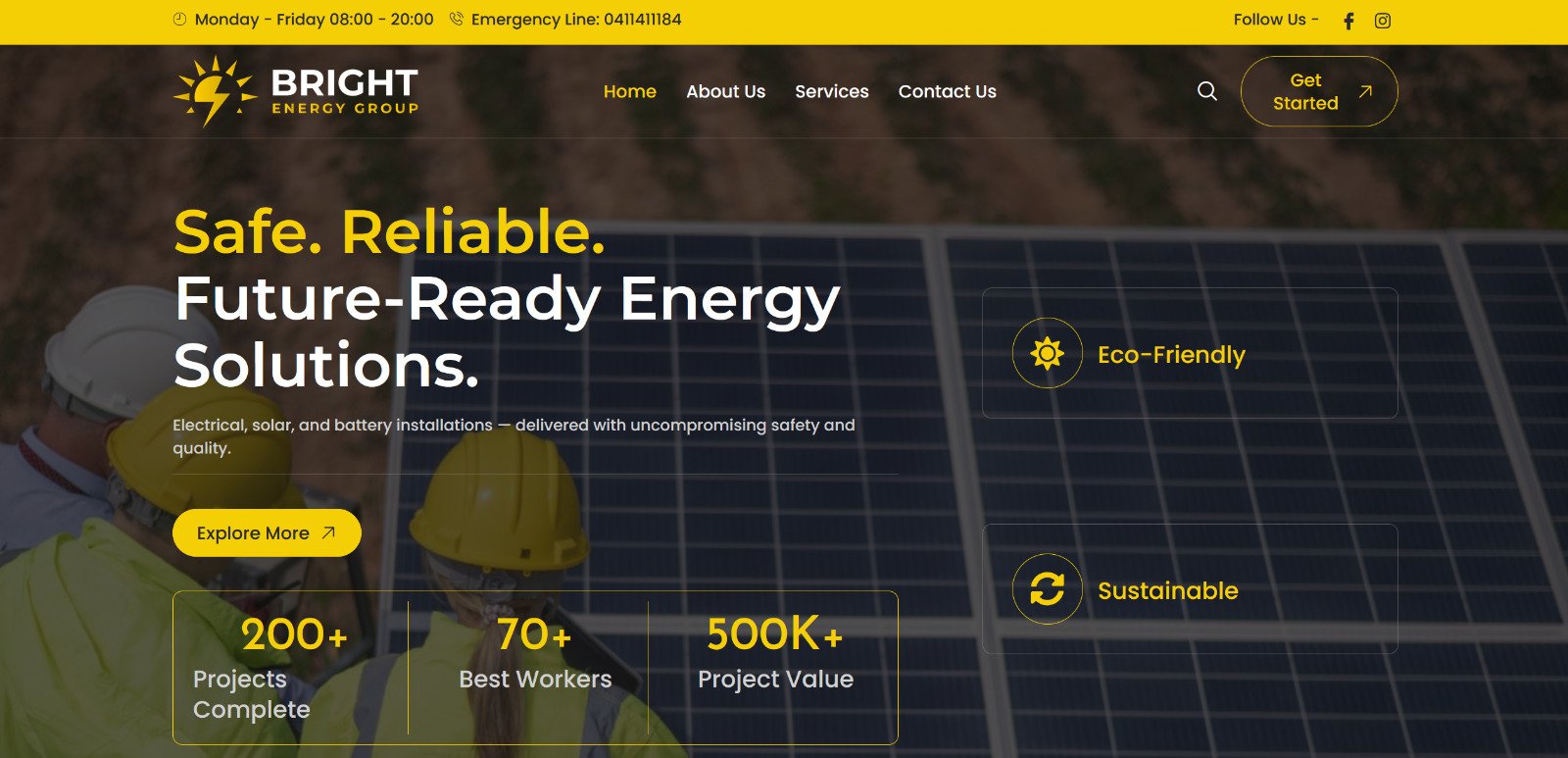Go to the Home menu item
1568x758 pixels.
point(630,91)
